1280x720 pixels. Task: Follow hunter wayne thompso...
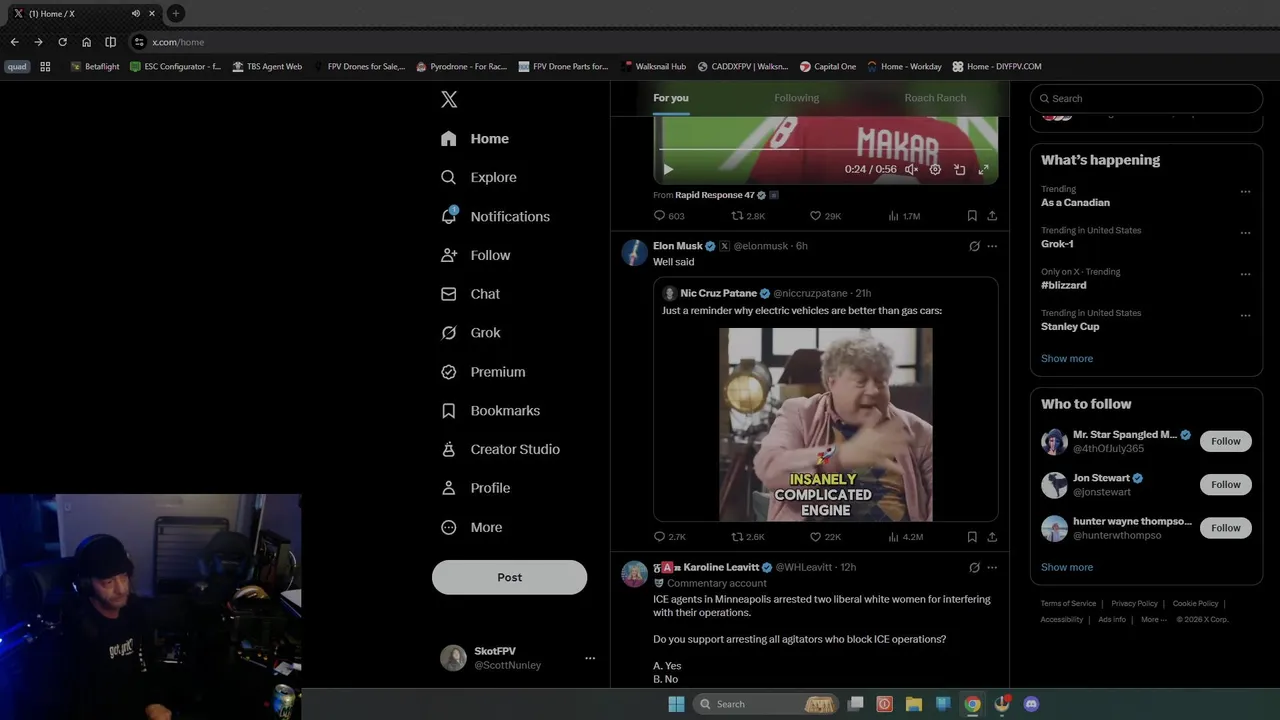tap(1225, 528)
